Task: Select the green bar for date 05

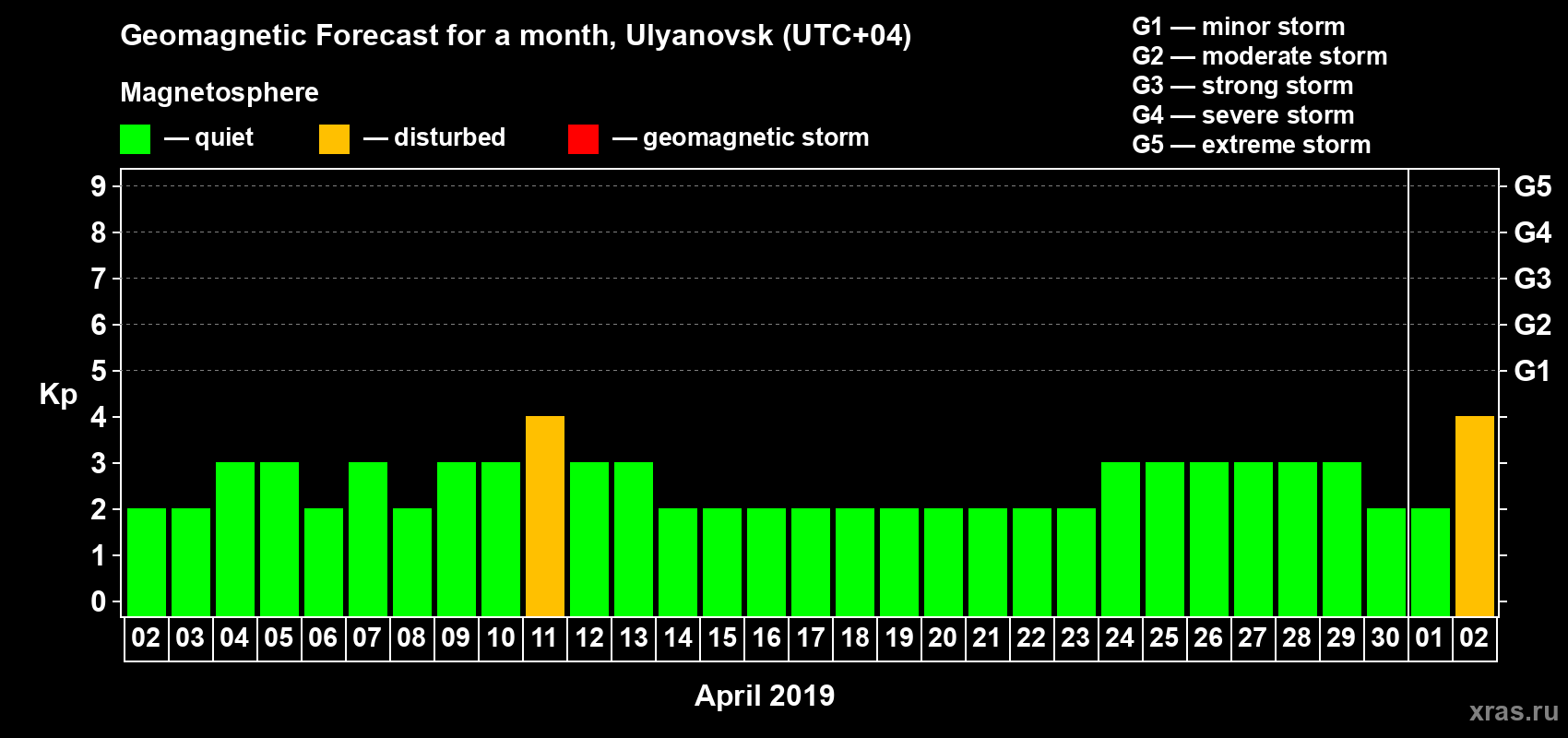Action: [279, 539]
